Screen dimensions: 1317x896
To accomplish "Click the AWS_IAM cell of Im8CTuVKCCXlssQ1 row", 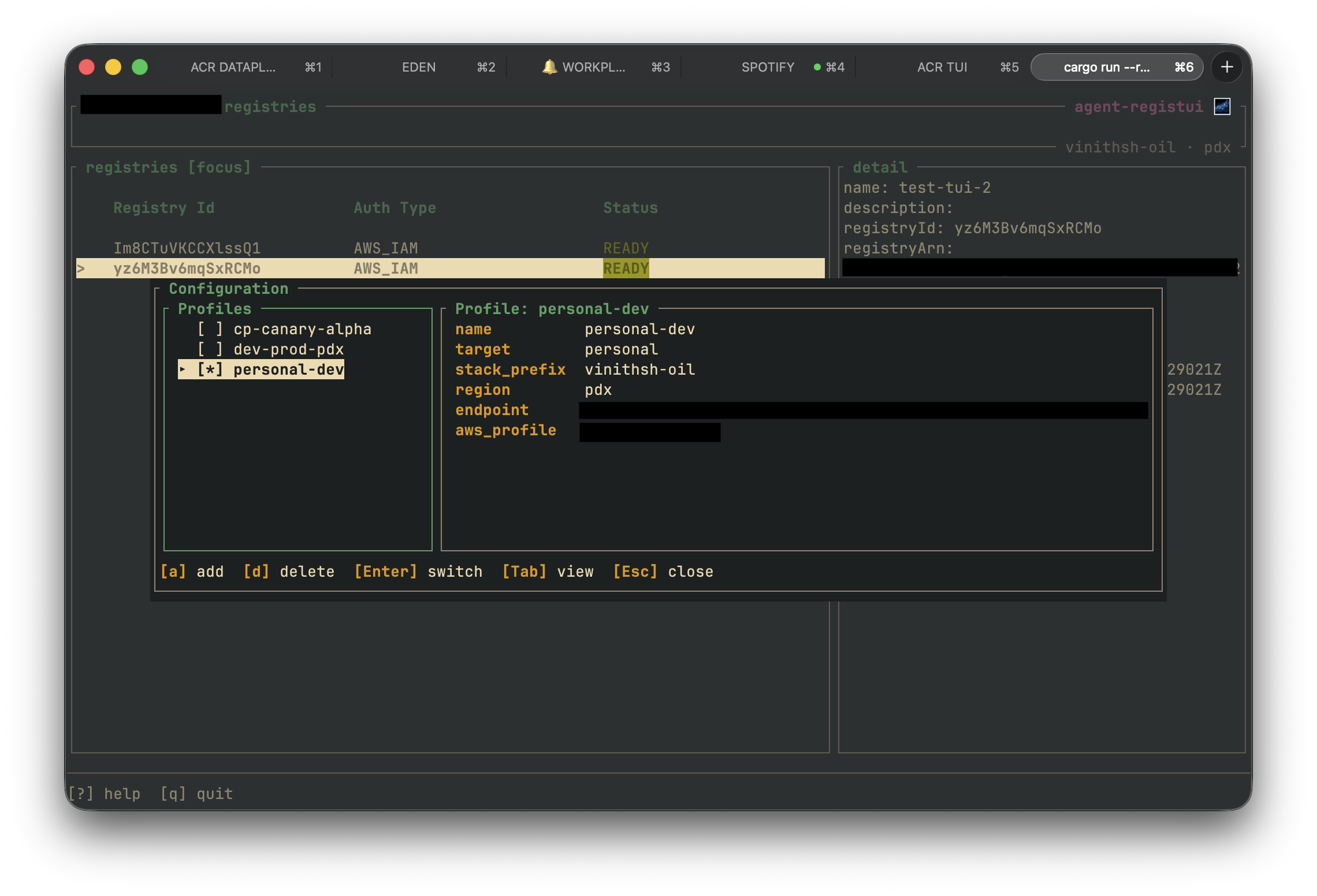I will [x=386, y=248].
